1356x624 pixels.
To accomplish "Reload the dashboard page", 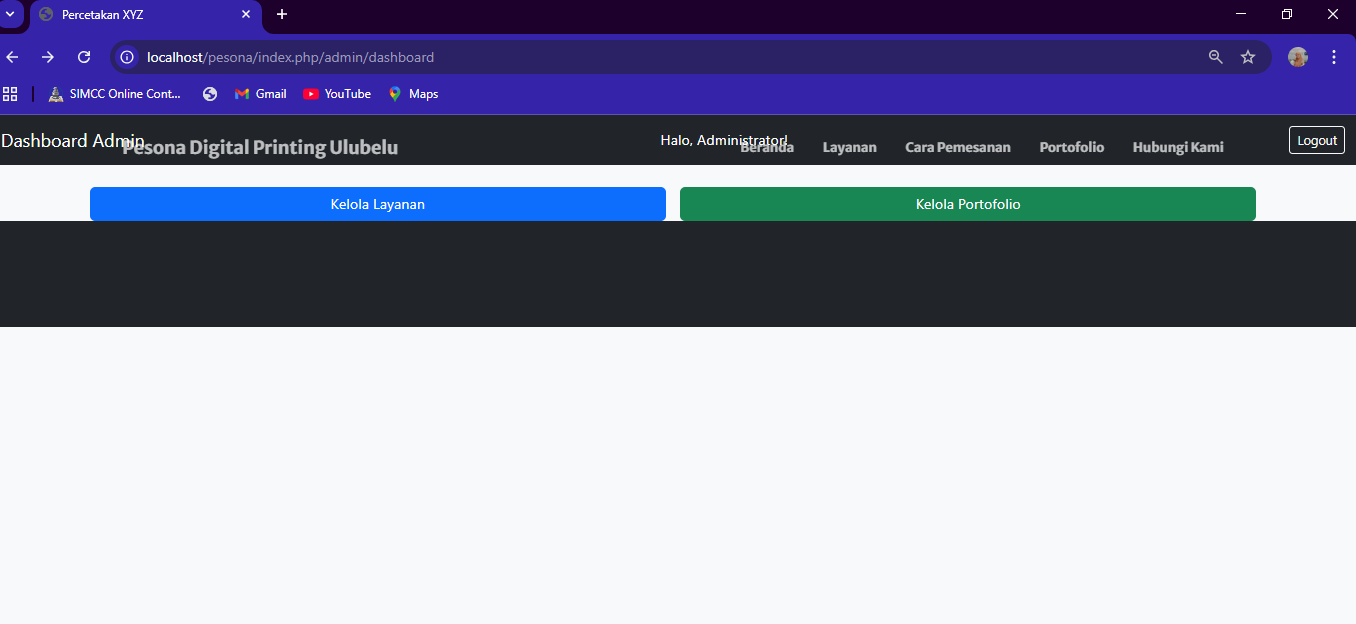I will tap(84, 57).
